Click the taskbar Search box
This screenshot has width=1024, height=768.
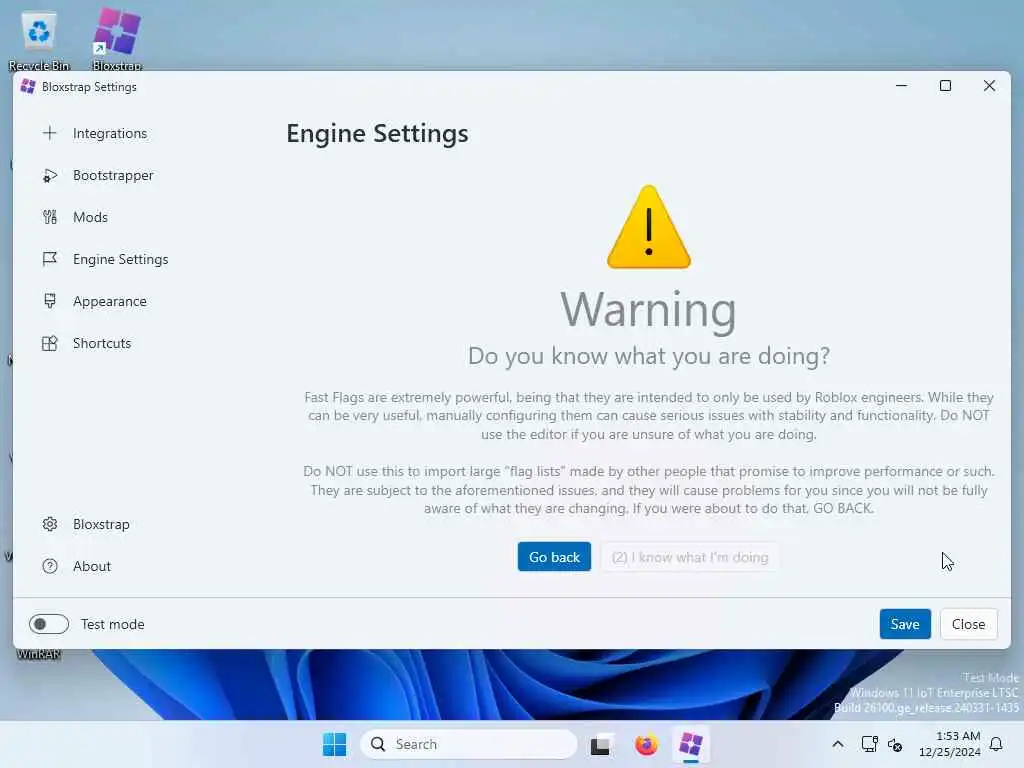click(x=468, y=744)
